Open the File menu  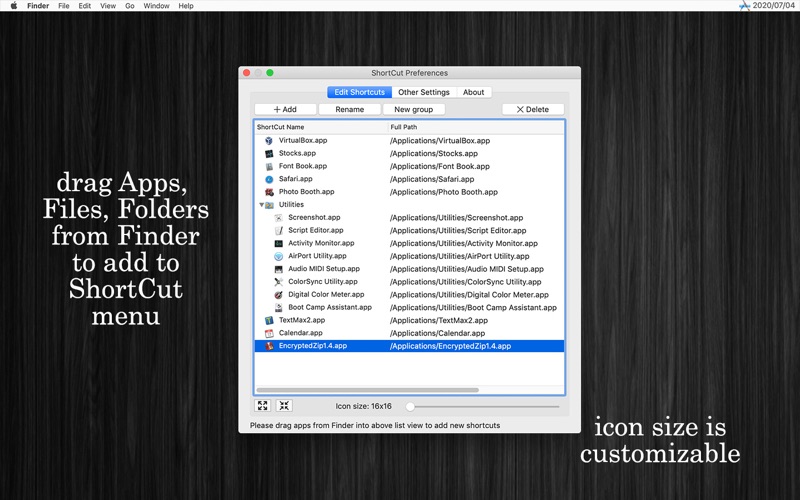[x=64, y=6]
